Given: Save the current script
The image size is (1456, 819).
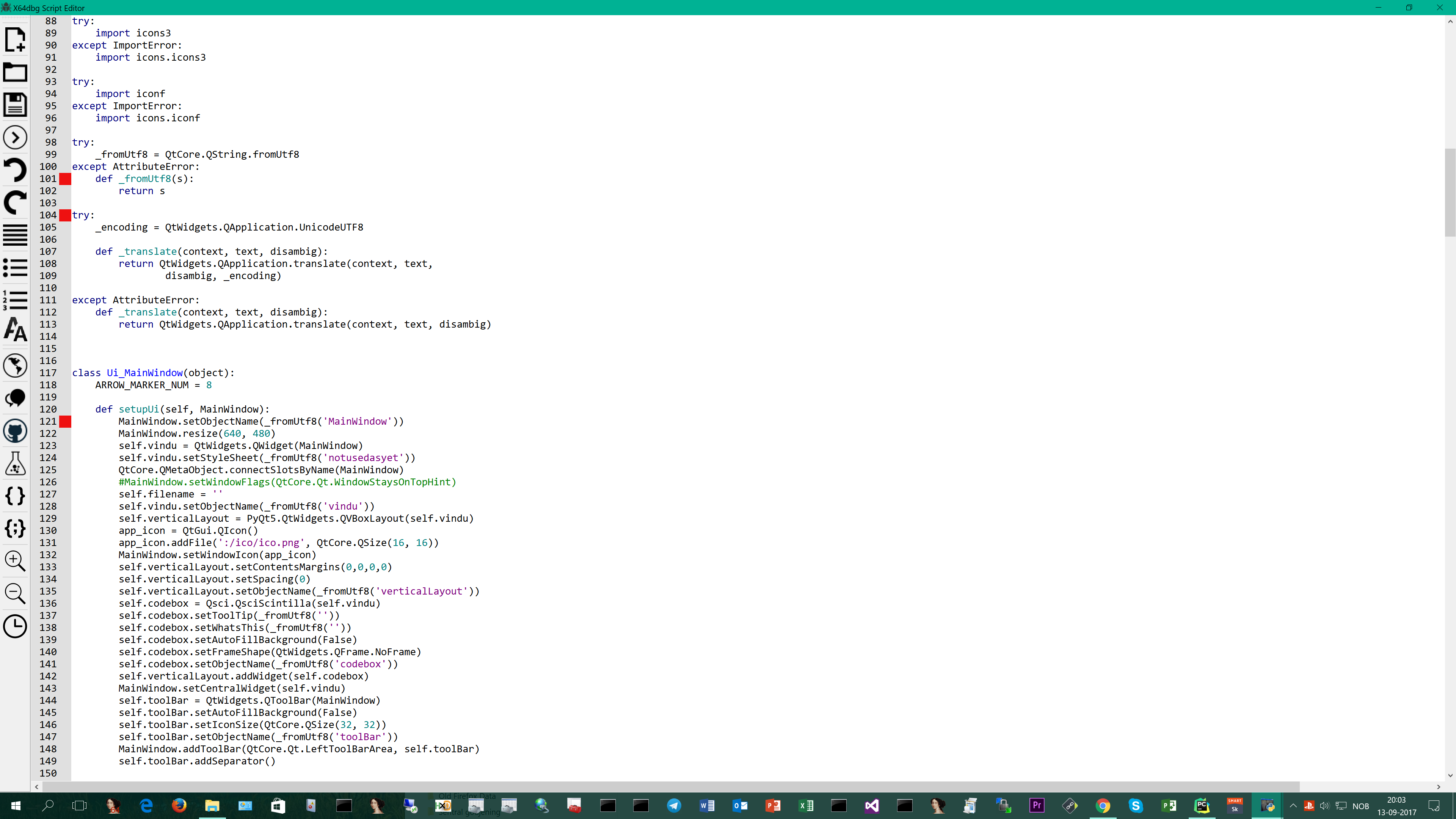Looking at the screenshot, I should pyautogui.click(x=15, y=105).
